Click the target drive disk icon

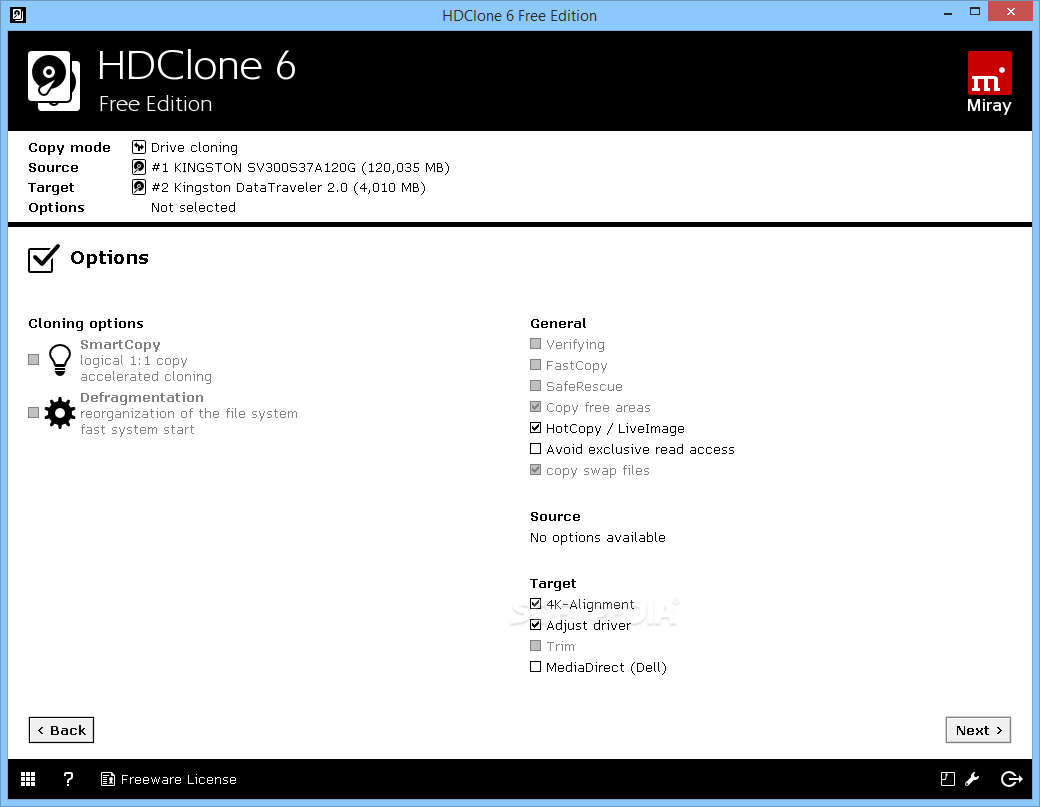pyautogui.click(x=139, y=187)
